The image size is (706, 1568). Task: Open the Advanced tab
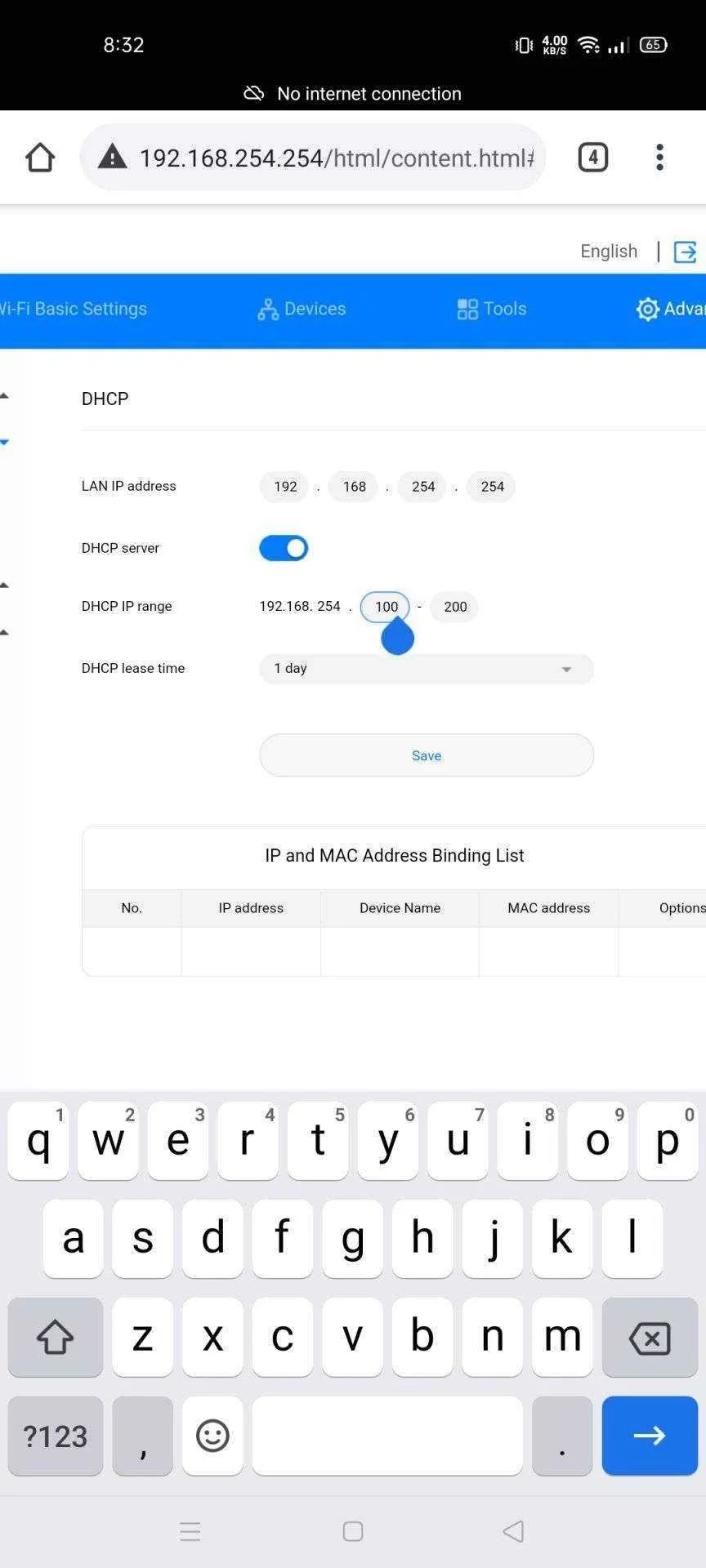click(x=671, y=310)
